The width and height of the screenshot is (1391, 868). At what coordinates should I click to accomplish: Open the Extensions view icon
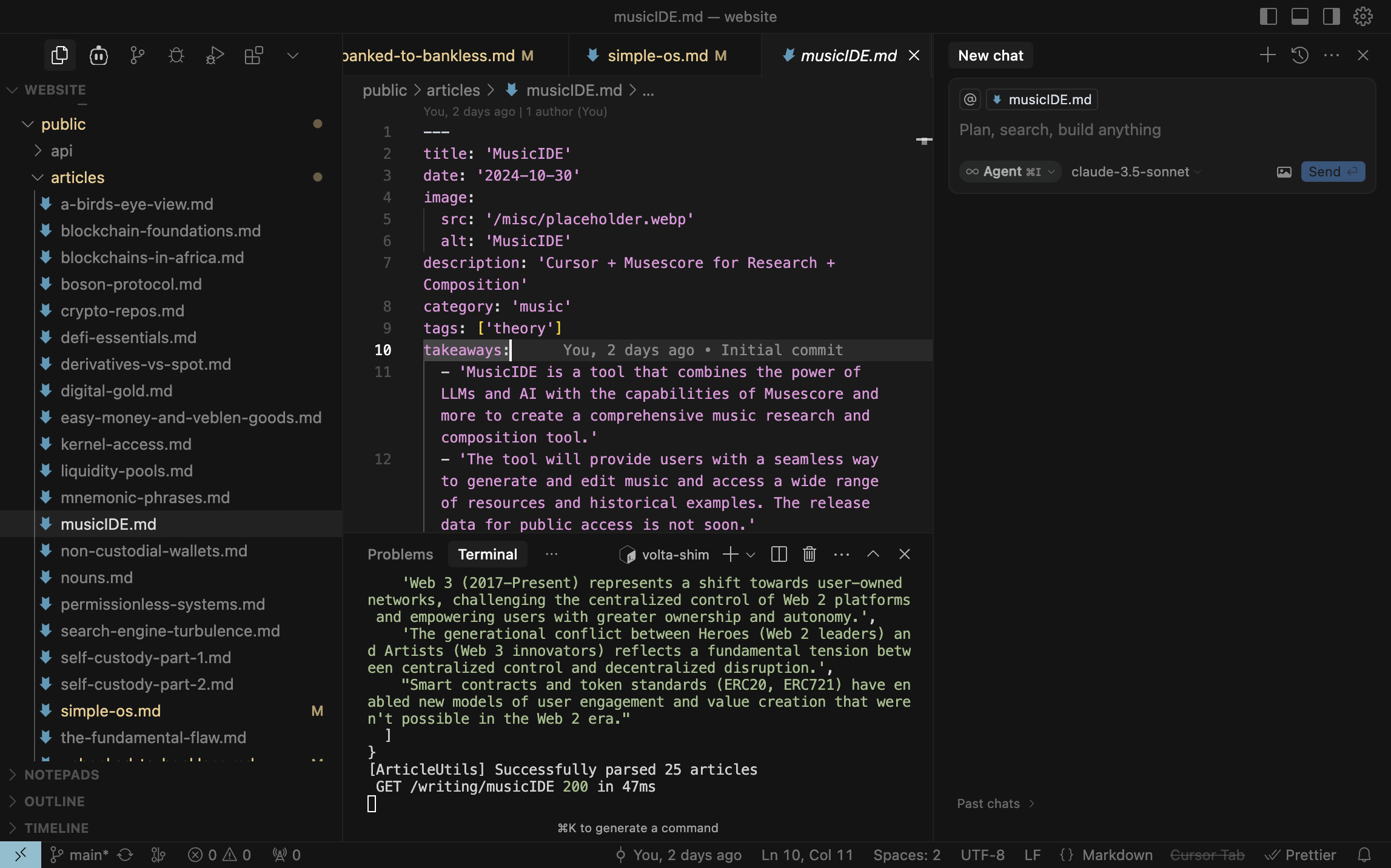click(253, 55)
